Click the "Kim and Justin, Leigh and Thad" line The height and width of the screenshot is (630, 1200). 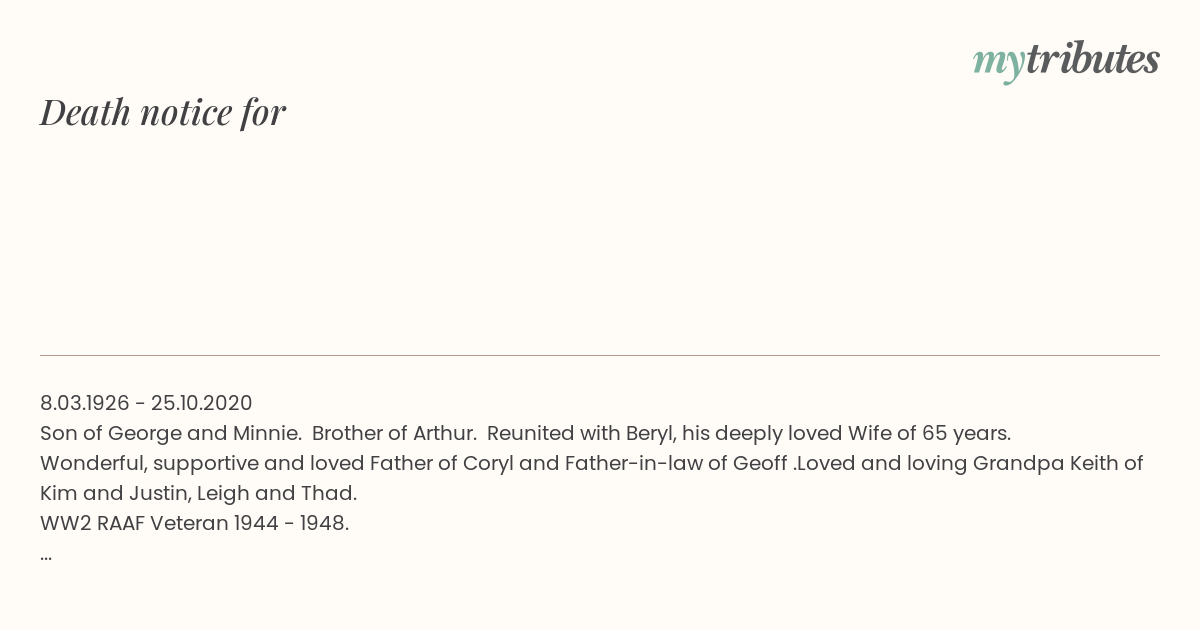tap(198, 493)
